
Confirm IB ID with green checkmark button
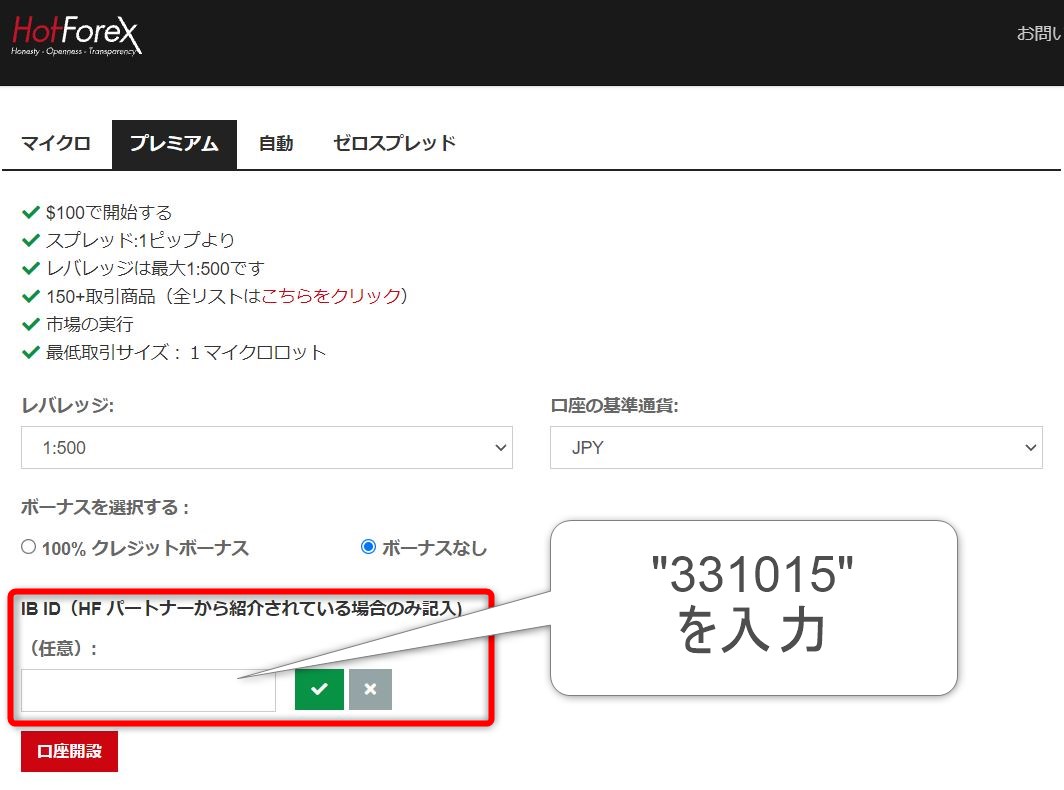(319, 689)
